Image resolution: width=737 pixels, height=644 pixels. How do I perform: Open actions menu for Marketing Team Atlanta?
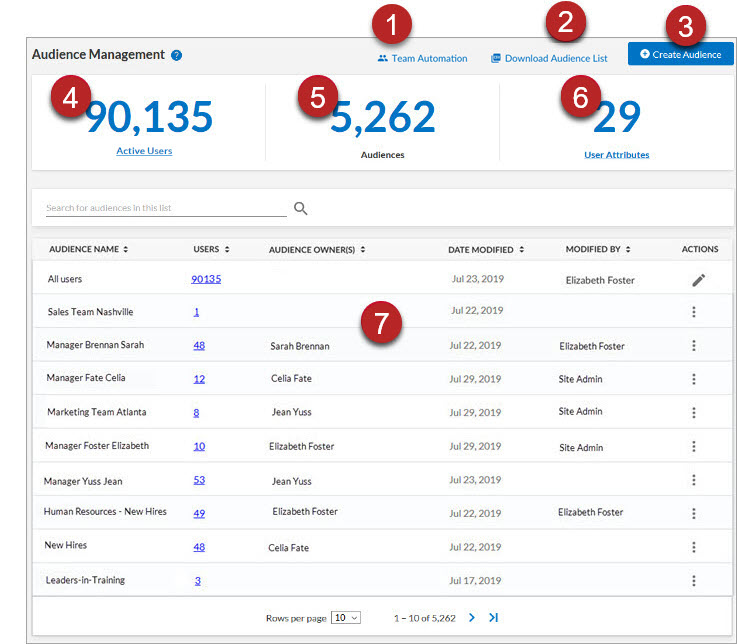(694, 412)
